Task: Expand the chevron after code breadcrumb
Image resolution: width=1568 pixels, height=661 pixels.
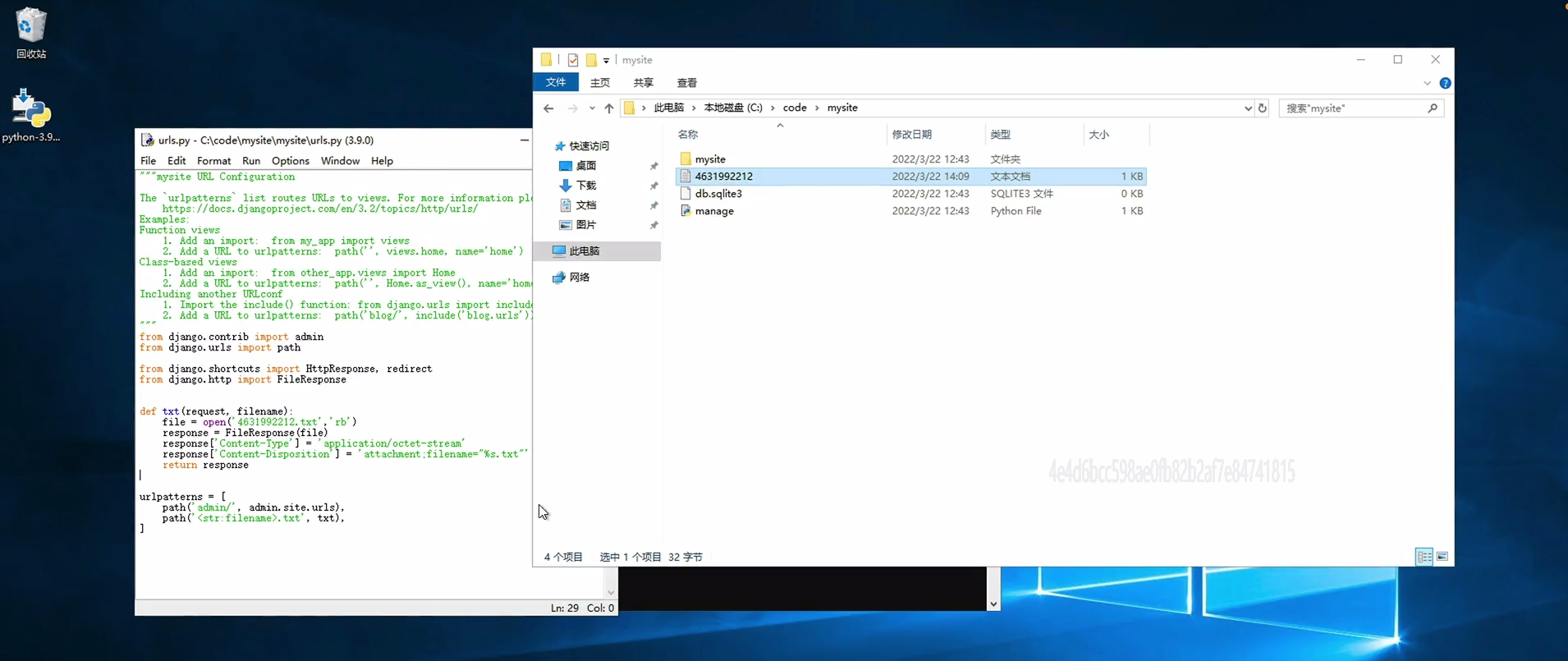Action: click(817, 108)
